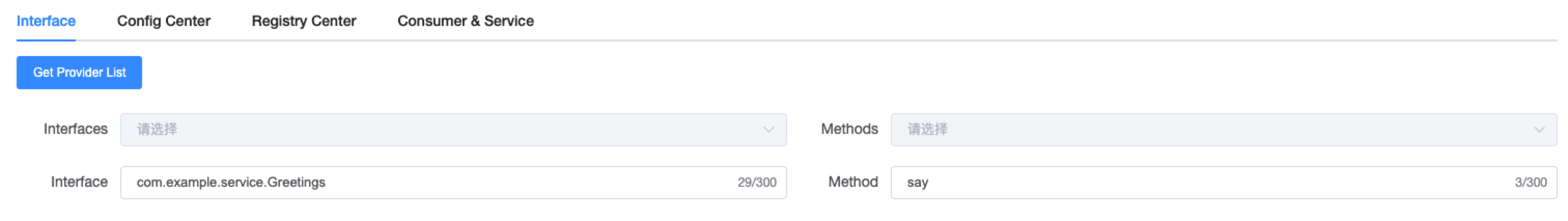
Task: Switch to the Interface tab
Action: point(46,21)
